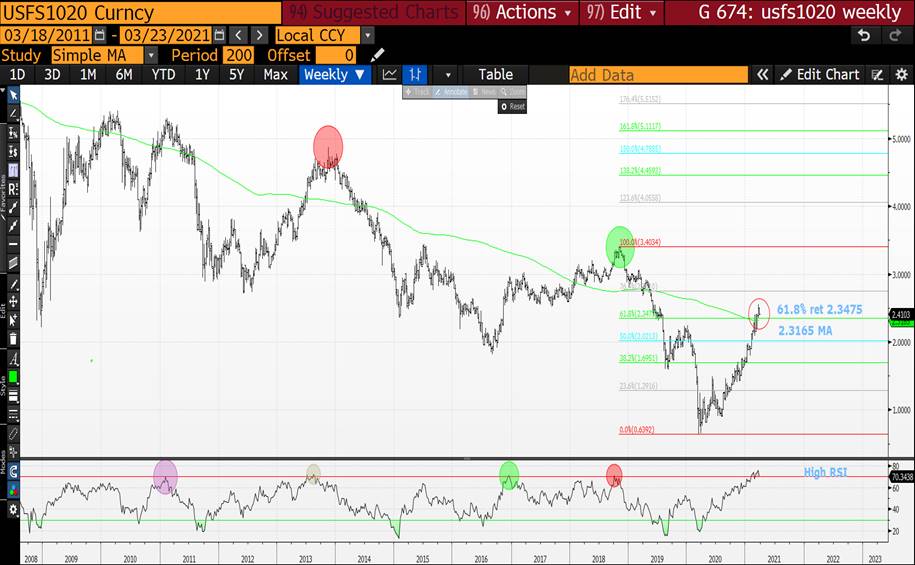Select the horizontal line tool
Viewport: 915px width, 565px height.
13,245
